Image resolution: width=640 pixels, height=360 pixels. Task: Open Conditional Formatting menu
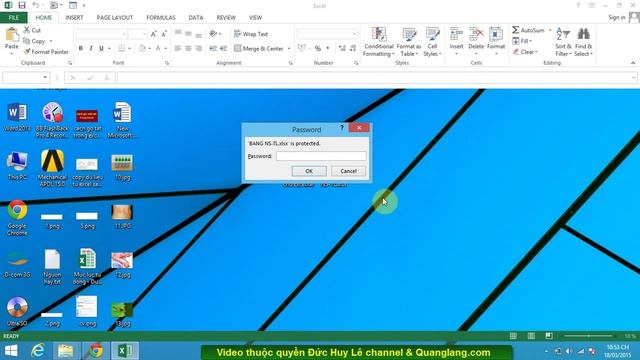[379, 42]
